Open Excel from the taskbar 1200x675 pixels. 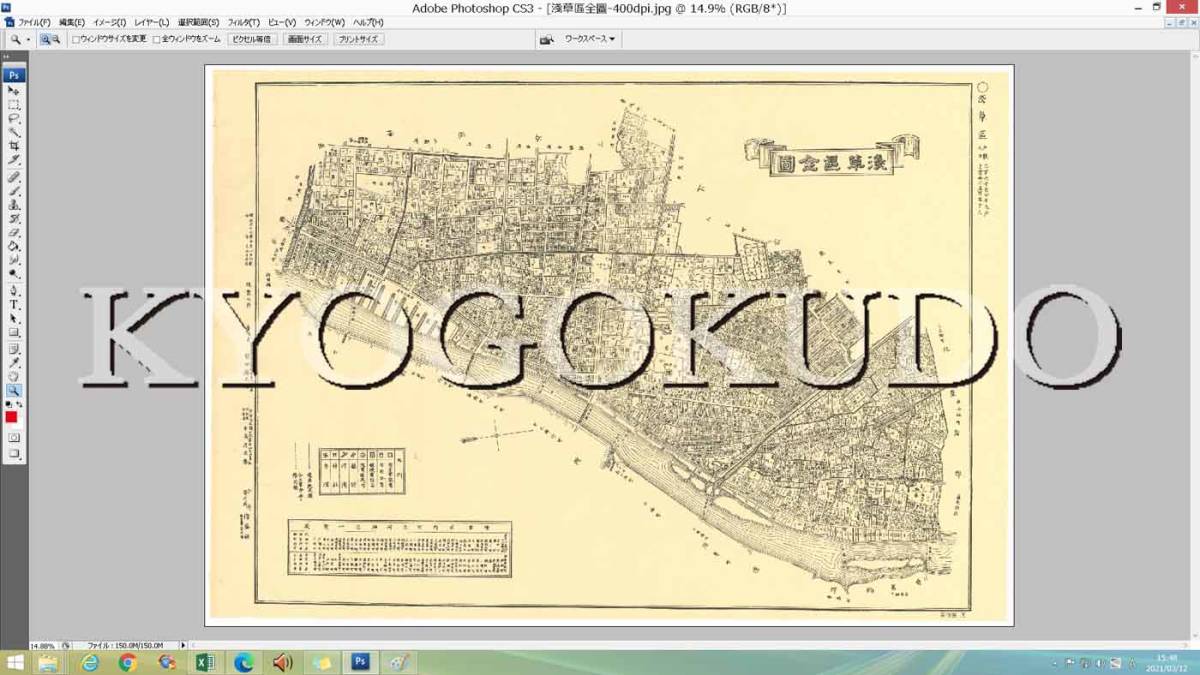206,662
